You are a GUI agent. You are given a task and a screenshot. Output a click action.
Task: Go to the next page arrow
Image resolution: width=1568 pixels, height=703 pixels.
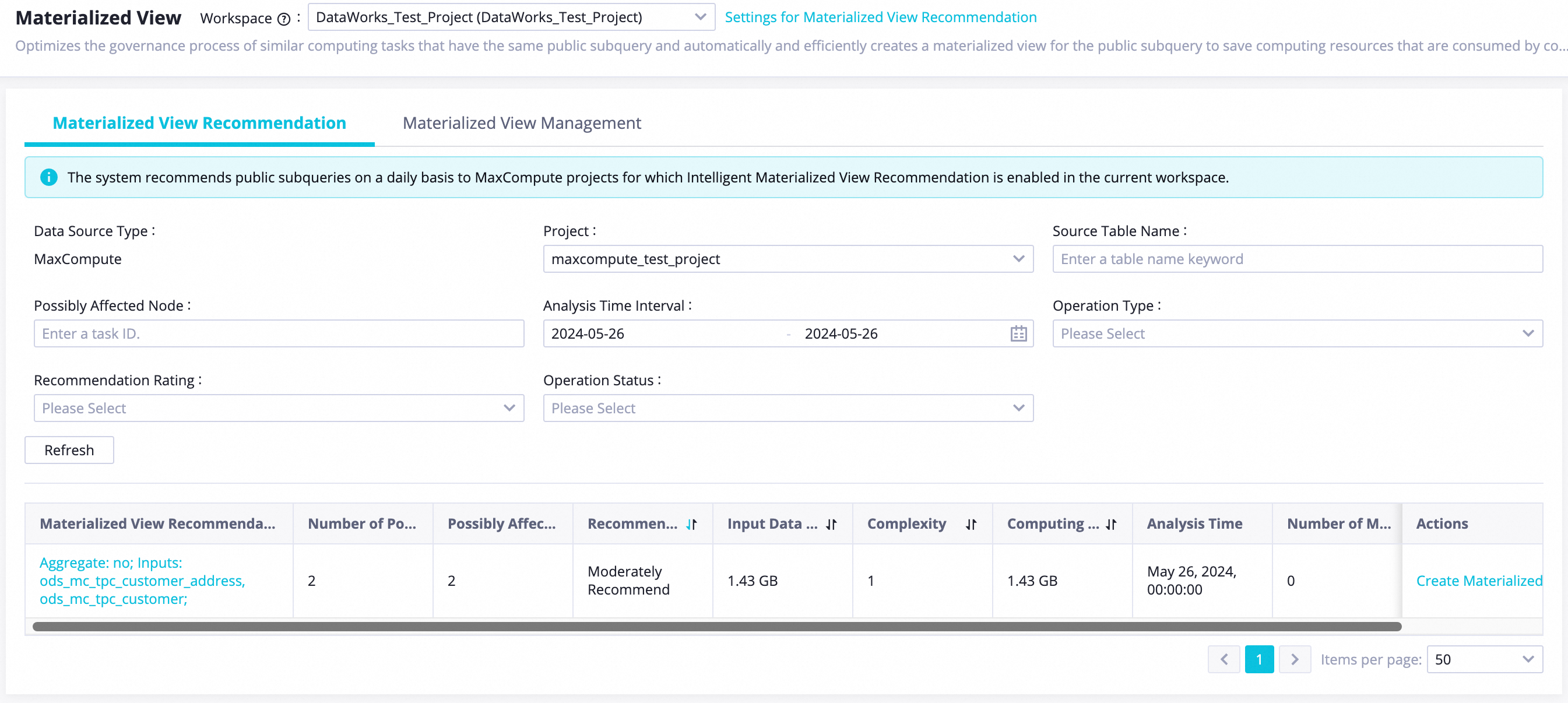[1294, 659]
